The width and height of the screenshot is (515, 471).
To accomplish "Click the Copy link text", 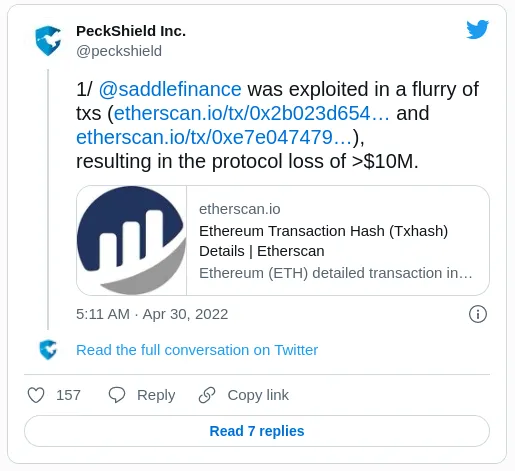I will click(258, 395).
